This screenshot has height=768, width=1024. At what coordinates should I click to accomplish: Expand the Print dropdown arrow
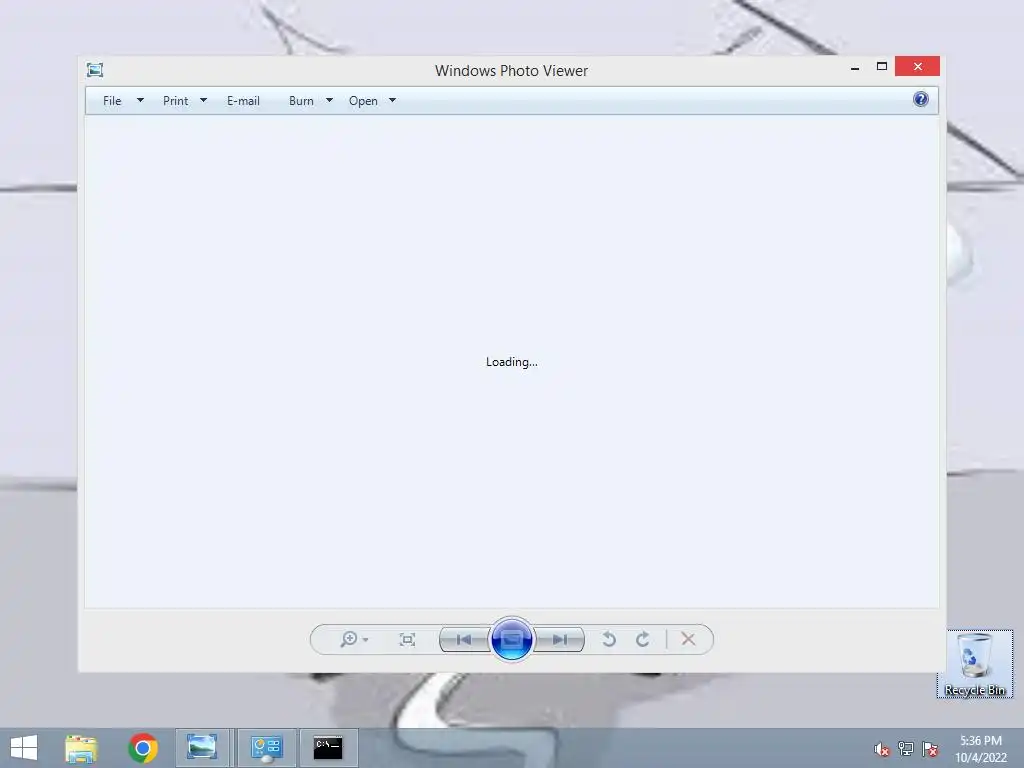click(203, 101)
